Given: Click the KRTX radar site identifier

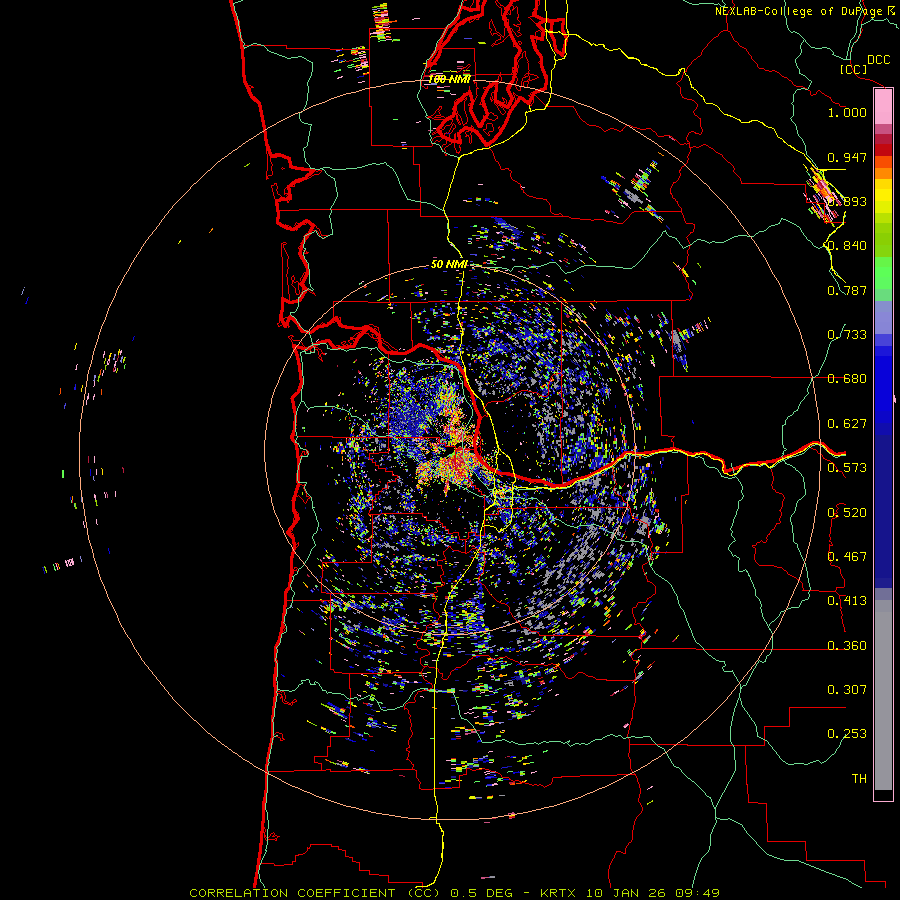Looking at the screenshot, I should 560,893.
